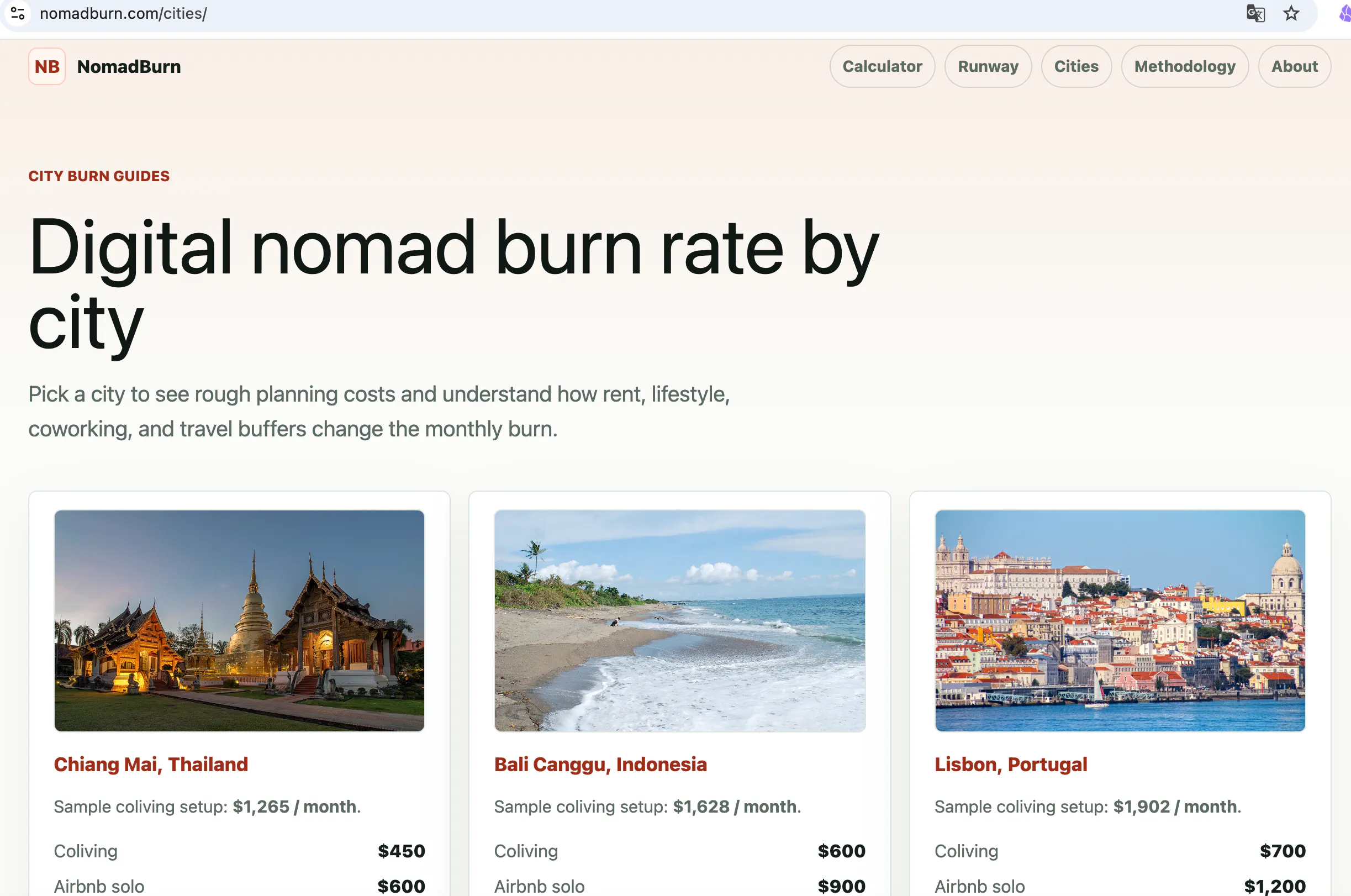Image resolution: width=1351 pixels, height=896 pixels.
Task: Click Bali Canggu's $1,628 / month value
Action: 735,807
